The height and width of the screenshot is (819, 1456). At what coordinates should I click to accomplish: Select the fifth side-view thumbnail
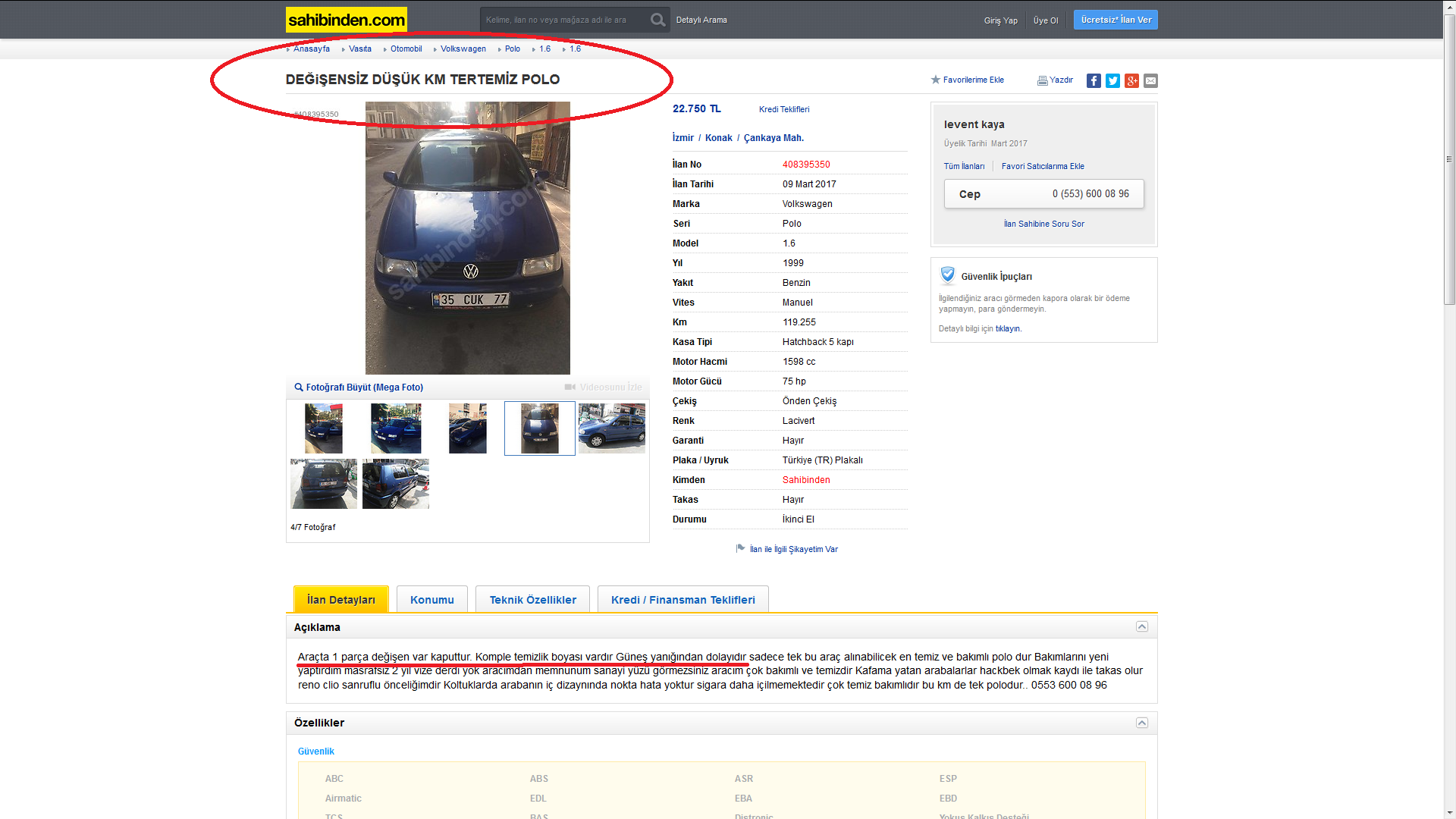click(x=612, y=428)
